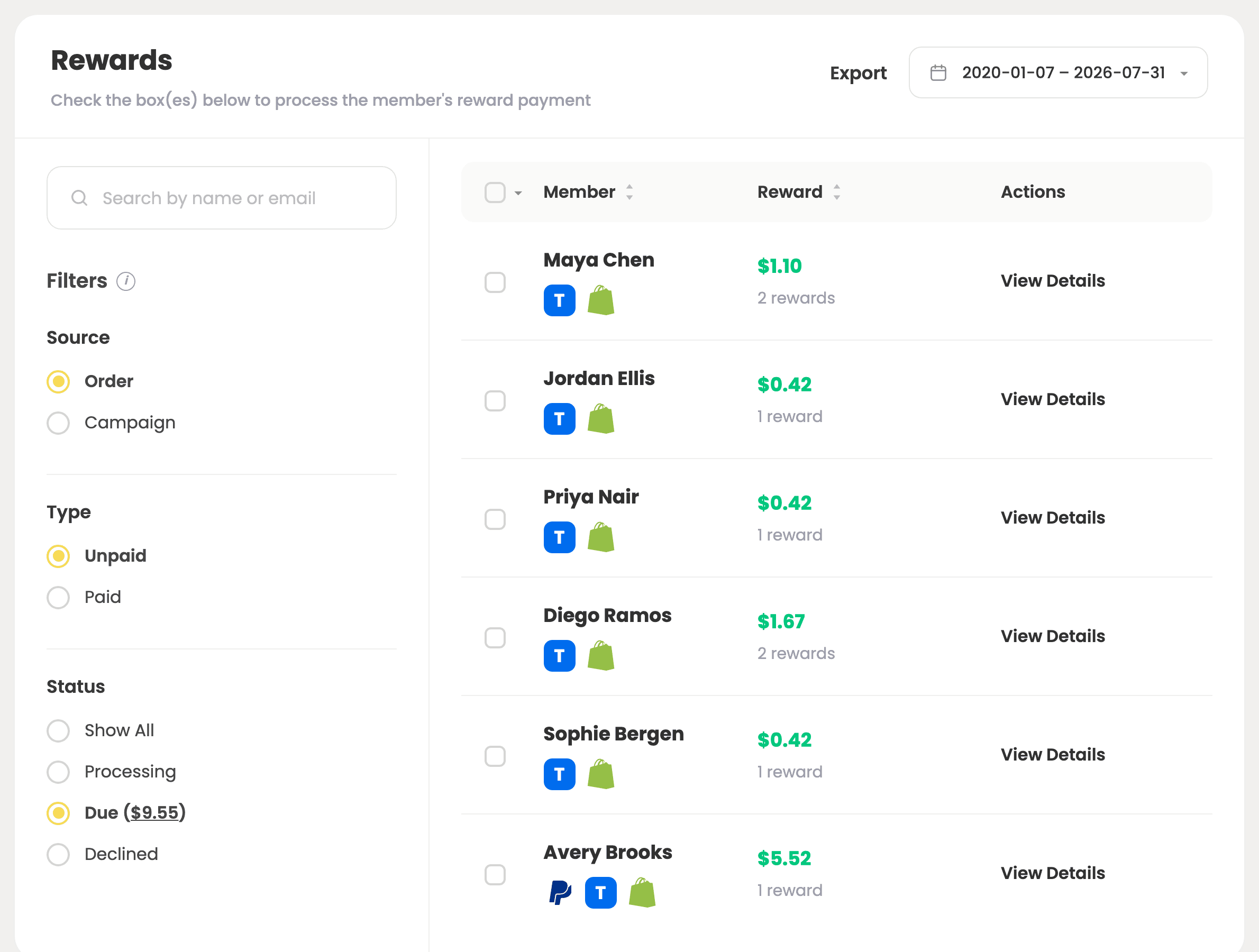Click the Jordan Ellis member name
The width and height of the screenshot is (1259, 952).
tap(599, 378)
